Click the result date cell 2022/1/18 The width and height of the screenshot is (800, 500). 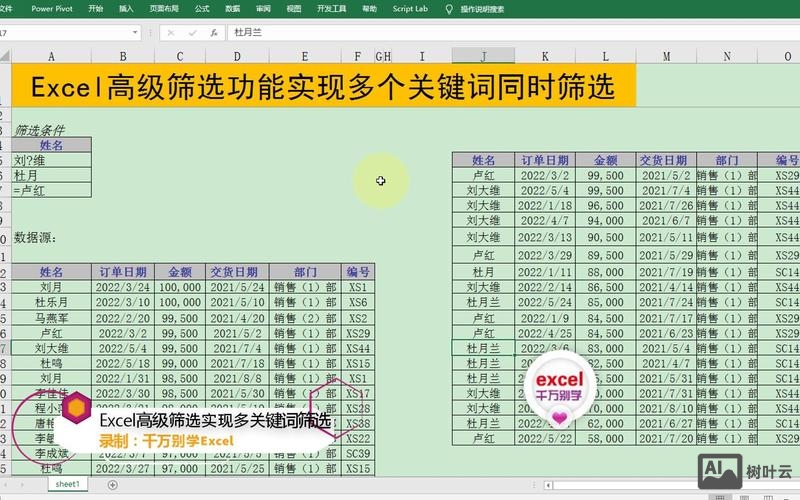(x=545, y=206)
